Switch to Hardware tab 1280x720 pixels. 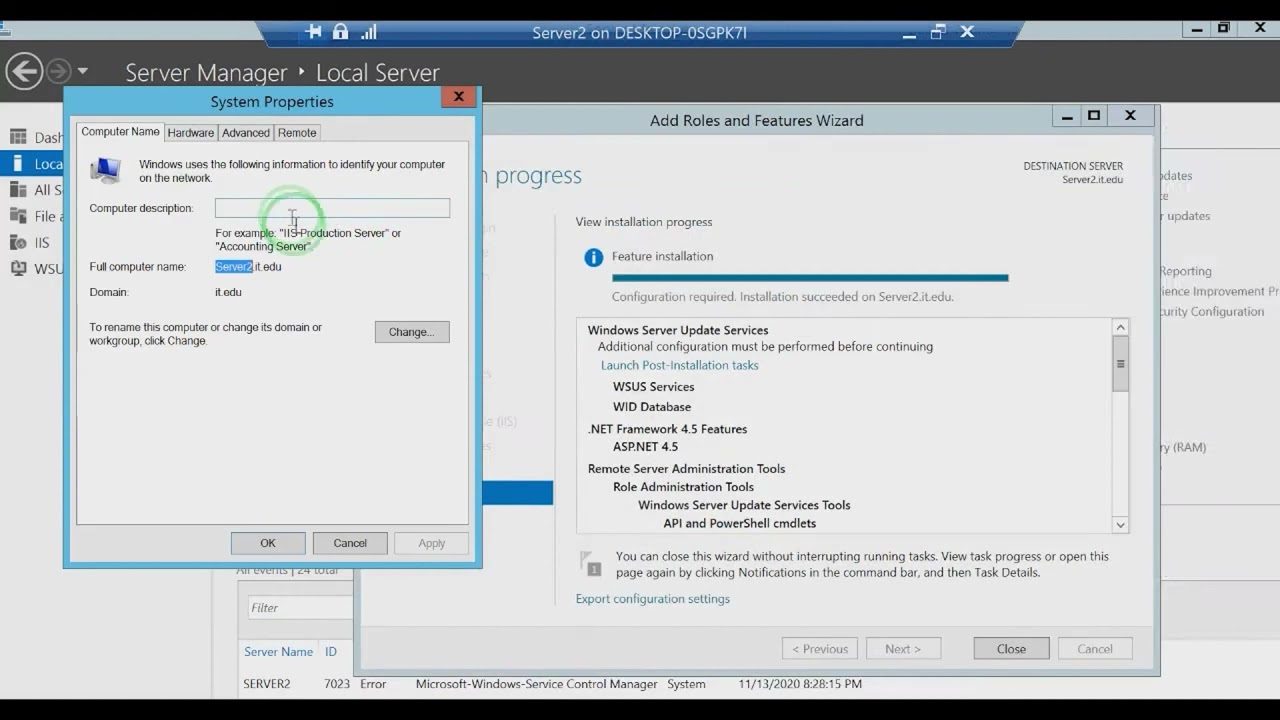[190, 132]
